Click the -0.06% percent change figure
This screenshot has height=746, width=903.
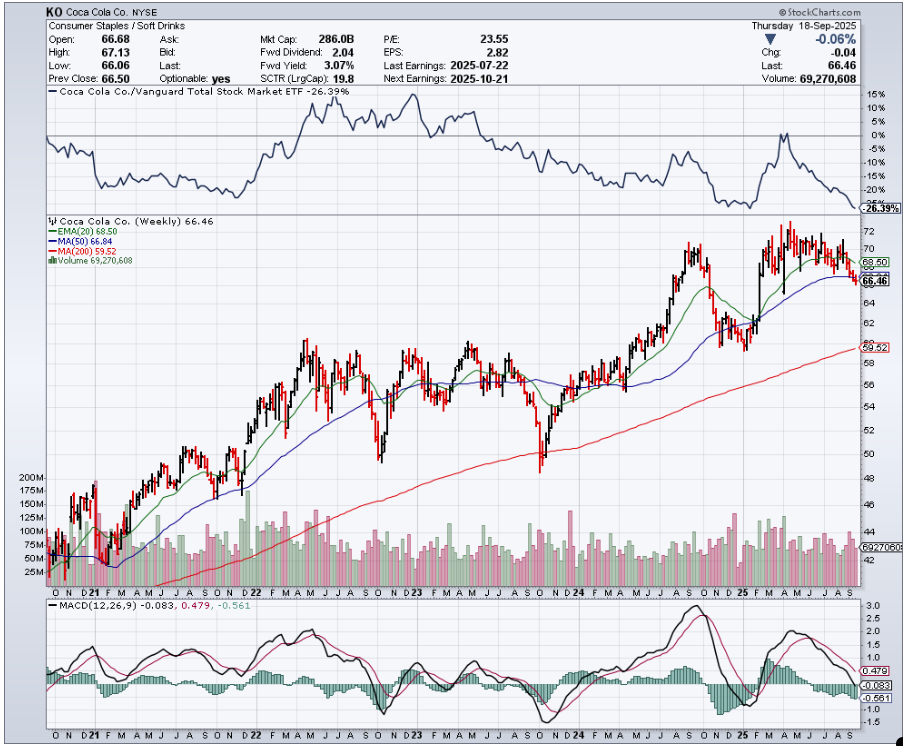[835, 39]
